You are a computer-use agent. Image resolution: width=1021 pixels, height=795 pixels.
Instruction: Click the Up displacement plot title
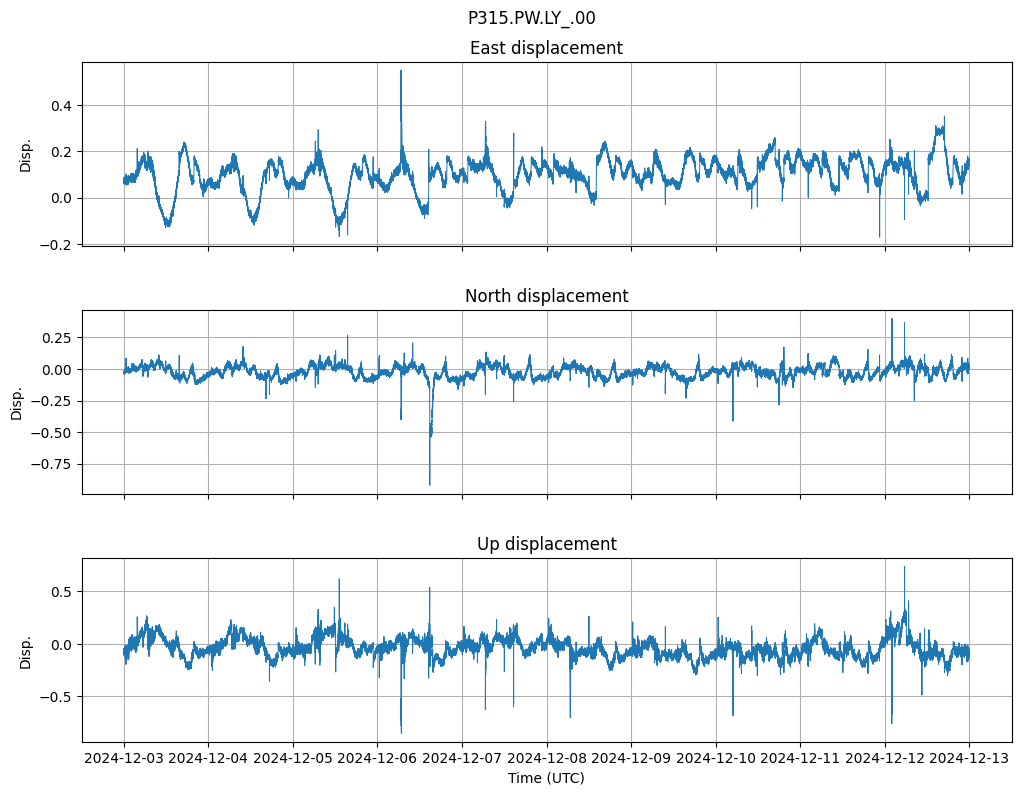click(546, 544)
